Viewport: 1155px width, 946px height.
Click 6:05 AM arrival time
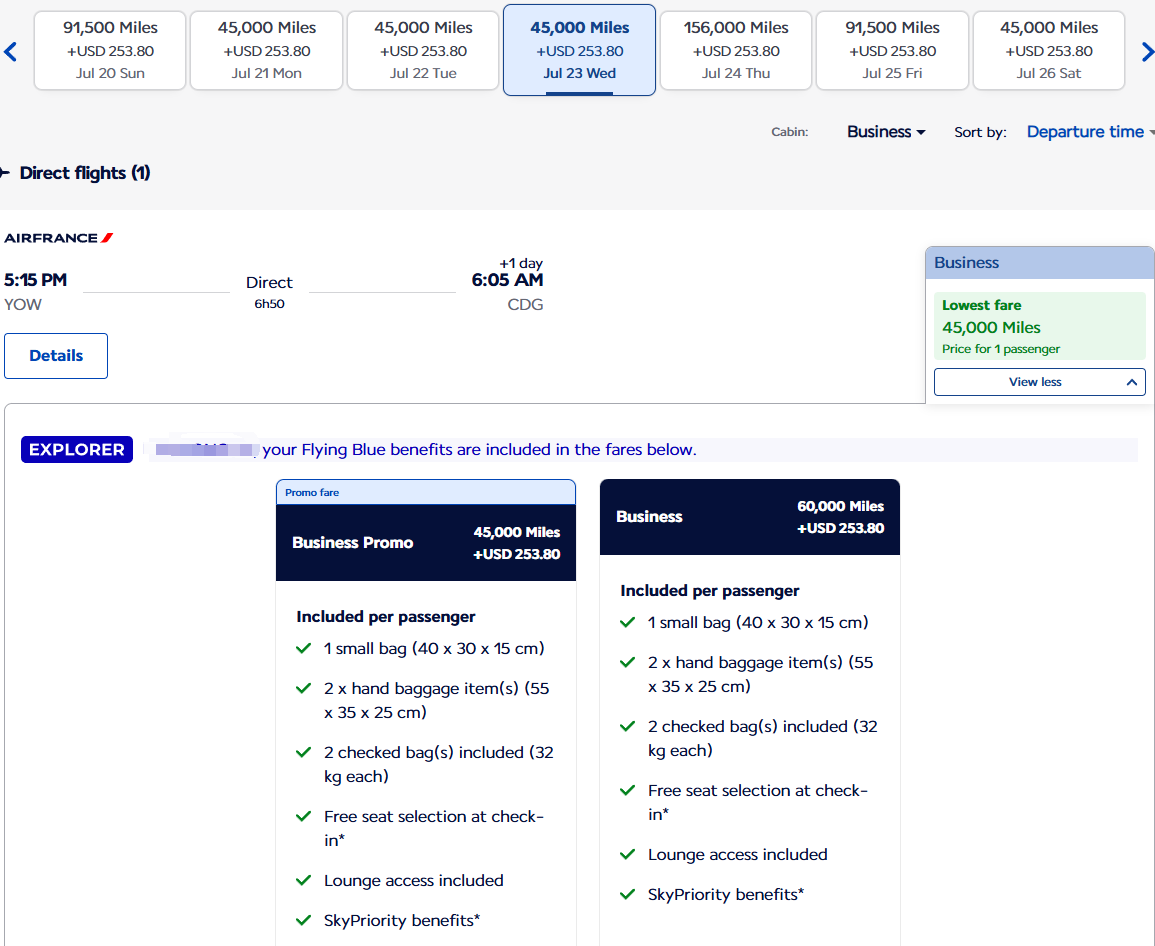coord(508,280)
